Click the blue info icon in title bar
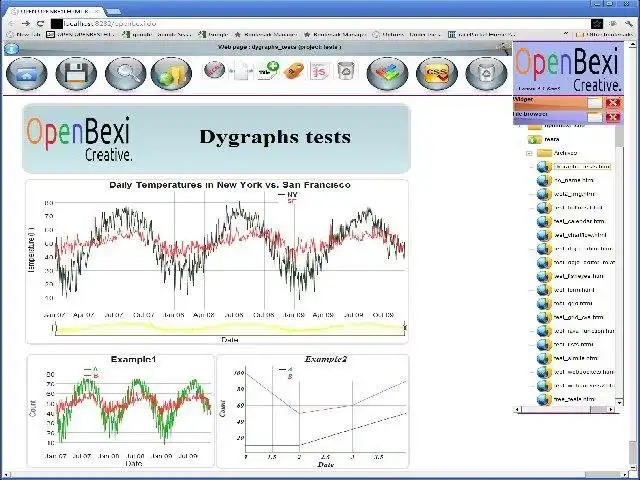Viewport: 640px width, 480px height. click(12, 49)
